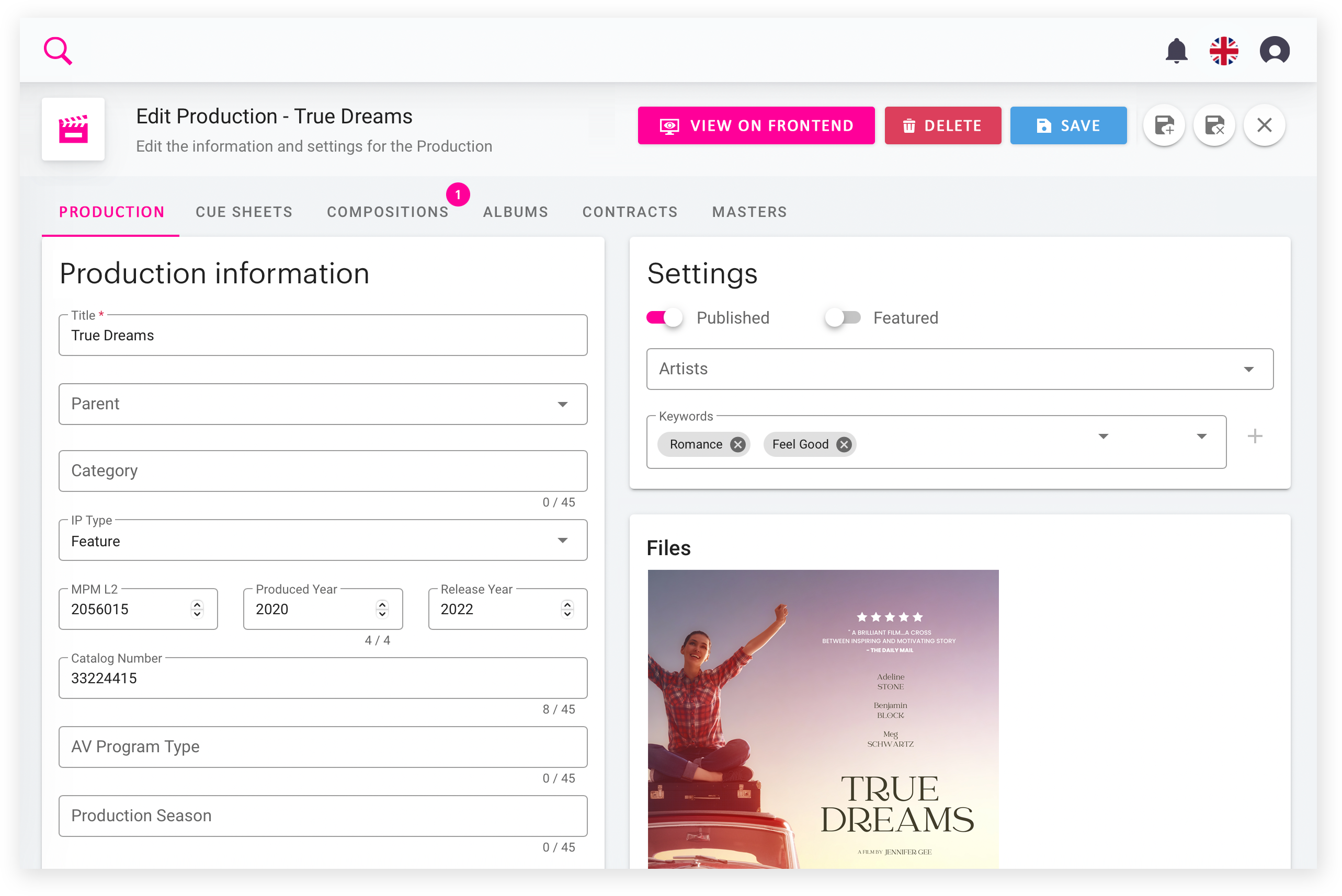Viewport: 1342px width, 896px height.
Task: Click the save and close icon
Action: (x=1214, y=125)
